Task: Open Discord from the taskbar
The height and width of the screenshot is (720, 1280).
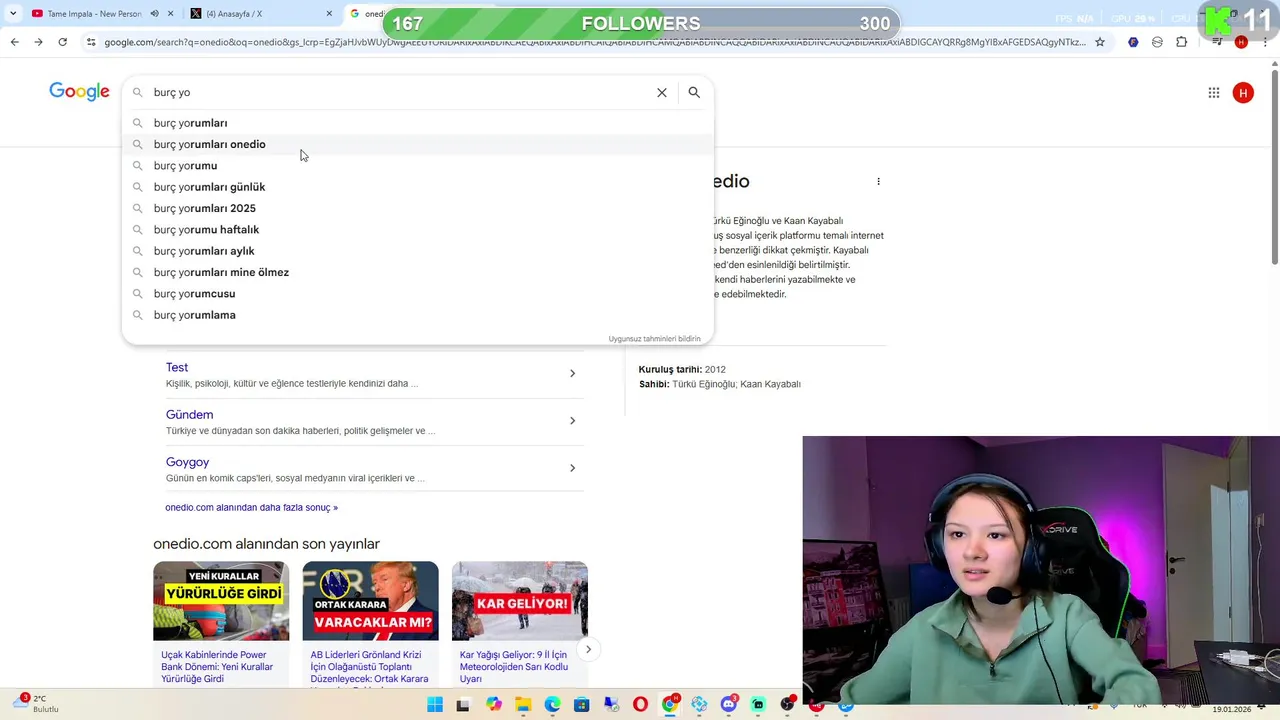Action: [728, 705]
